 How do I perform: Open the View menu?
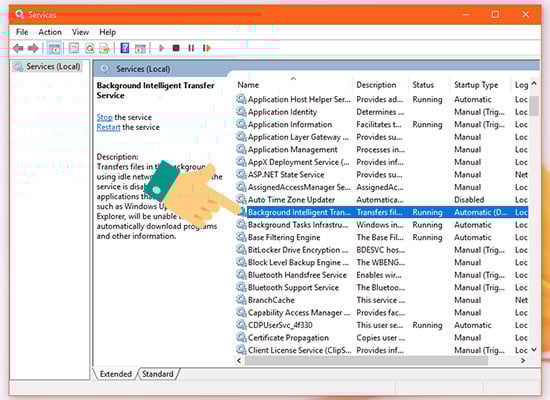pyautogui.click(x=80, y=32)
